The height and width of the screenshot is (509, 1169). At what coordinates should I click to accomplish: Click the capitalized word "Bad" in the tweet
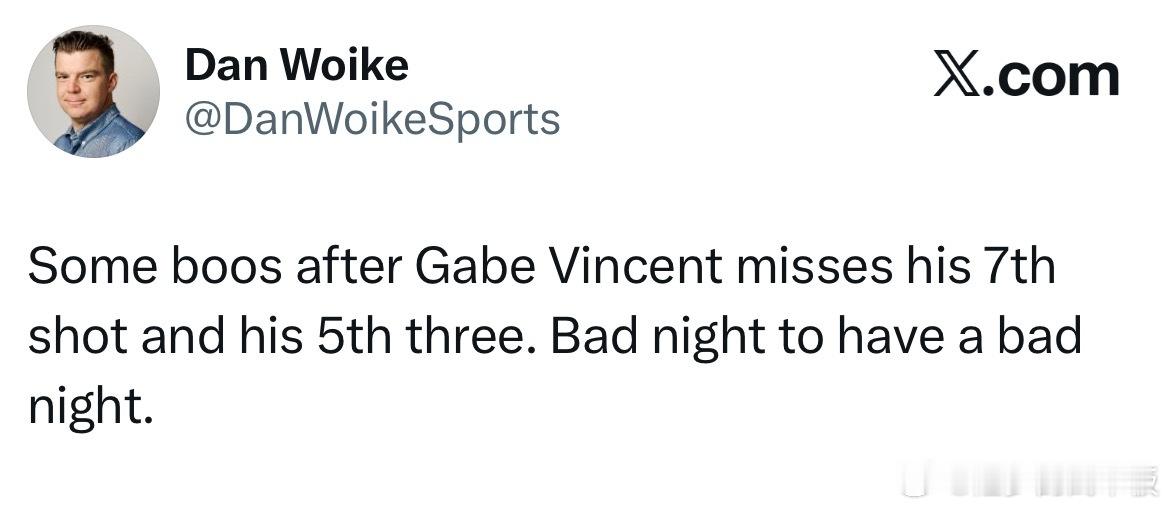[586, 338]
